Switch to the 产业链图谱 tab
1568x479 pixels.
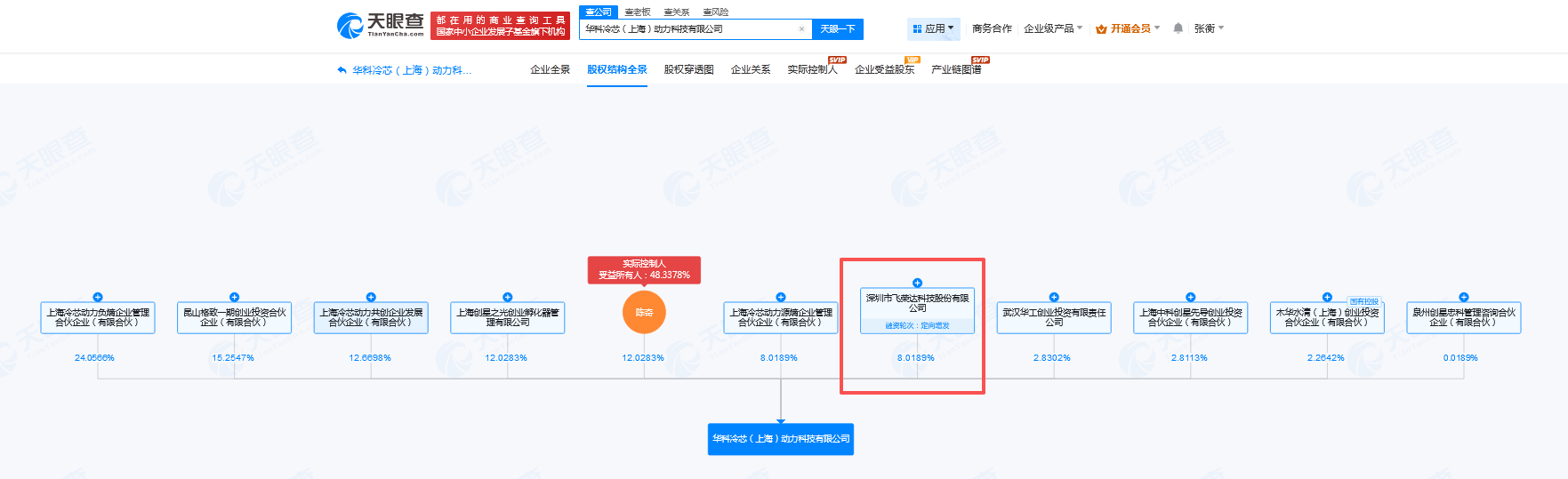[x=956, y=69]
